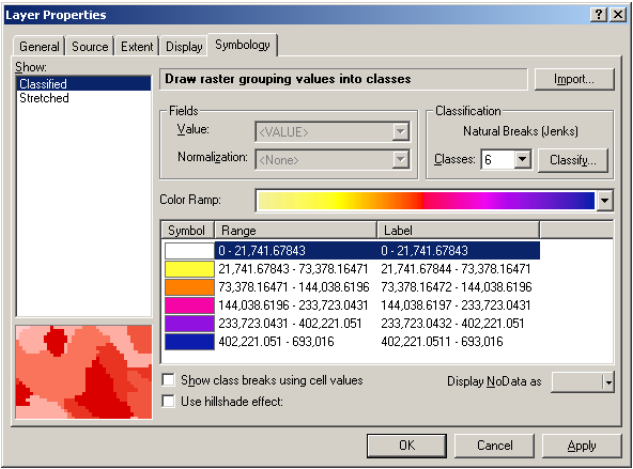Toggle the Use hillshade effect checkbox

[x=168, y=401]
